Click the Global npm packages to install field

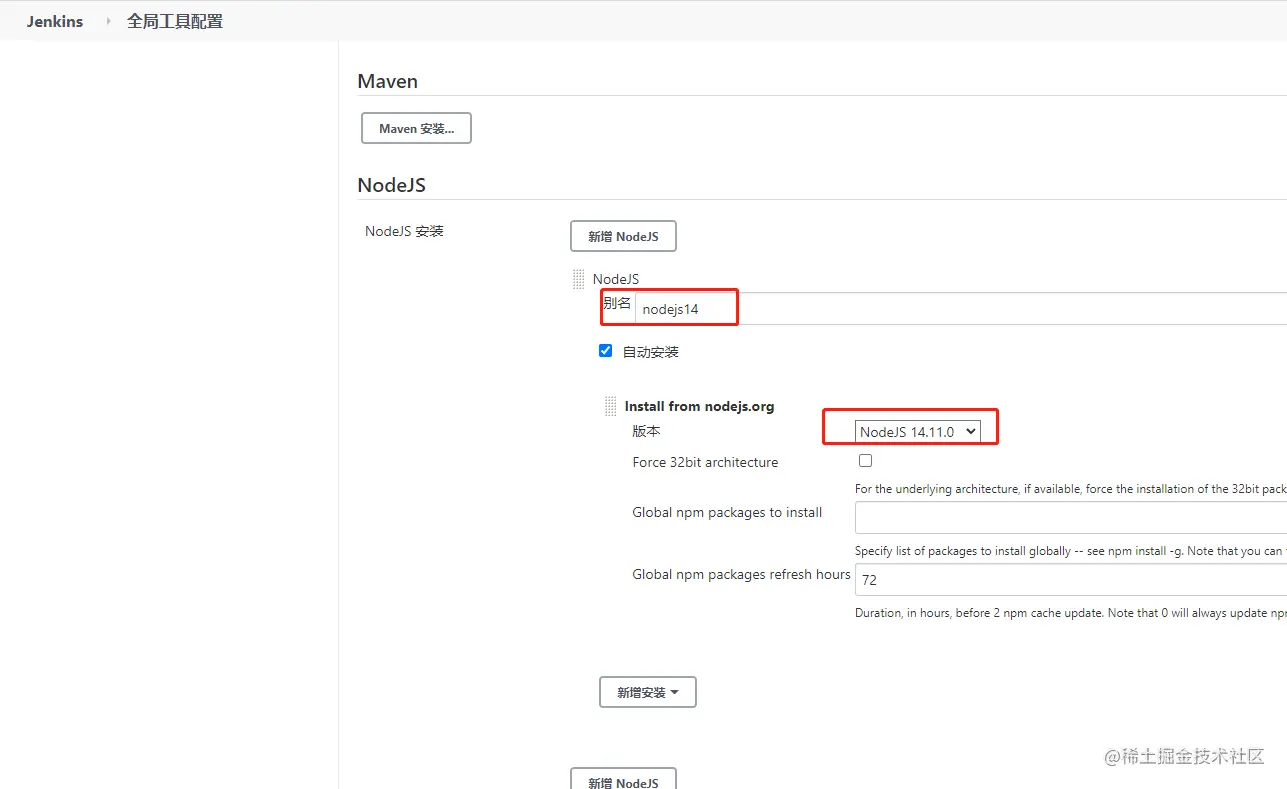(1071, 518)
